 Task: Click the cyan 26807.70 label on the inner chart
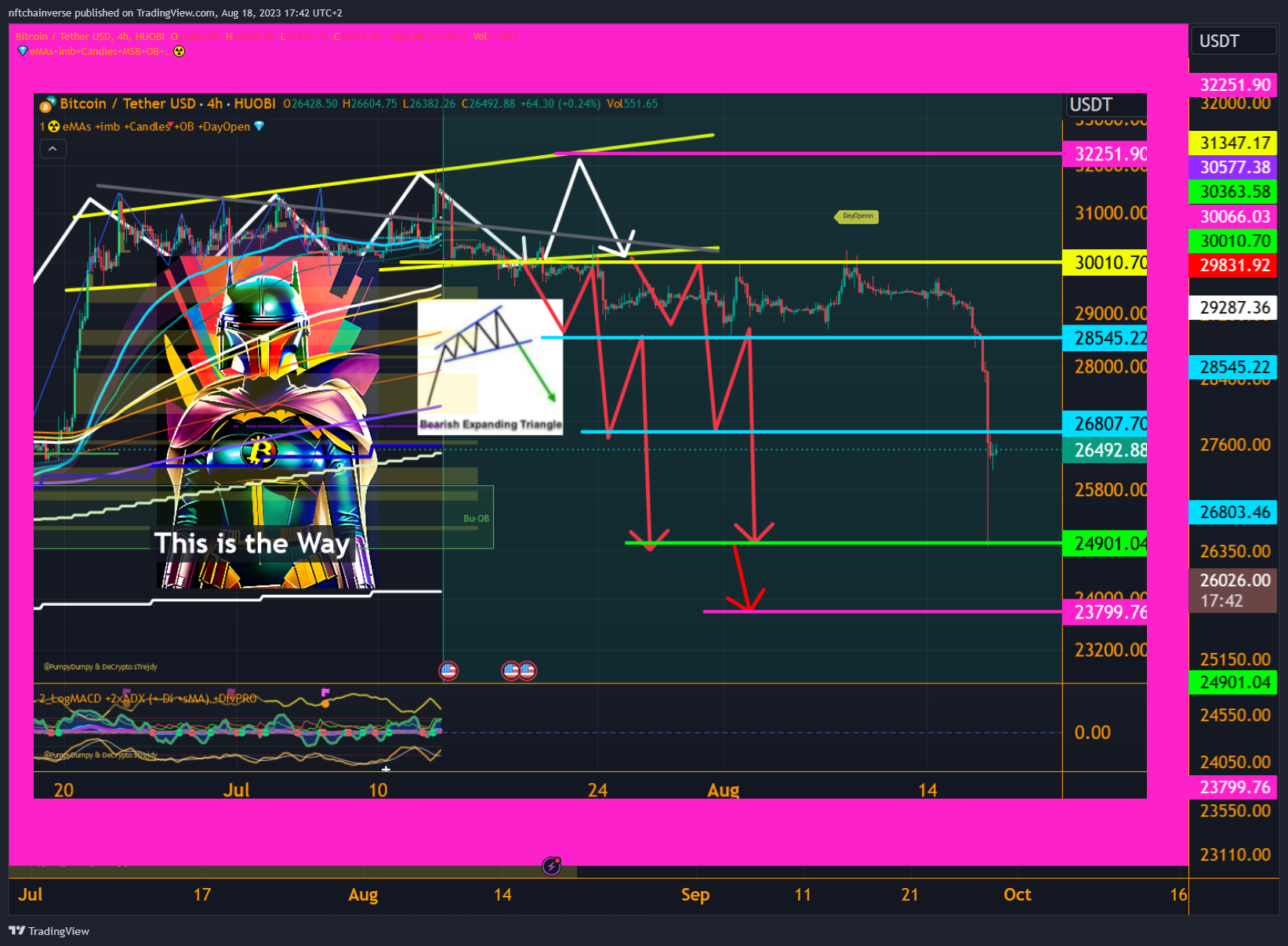pos(1105,423)
